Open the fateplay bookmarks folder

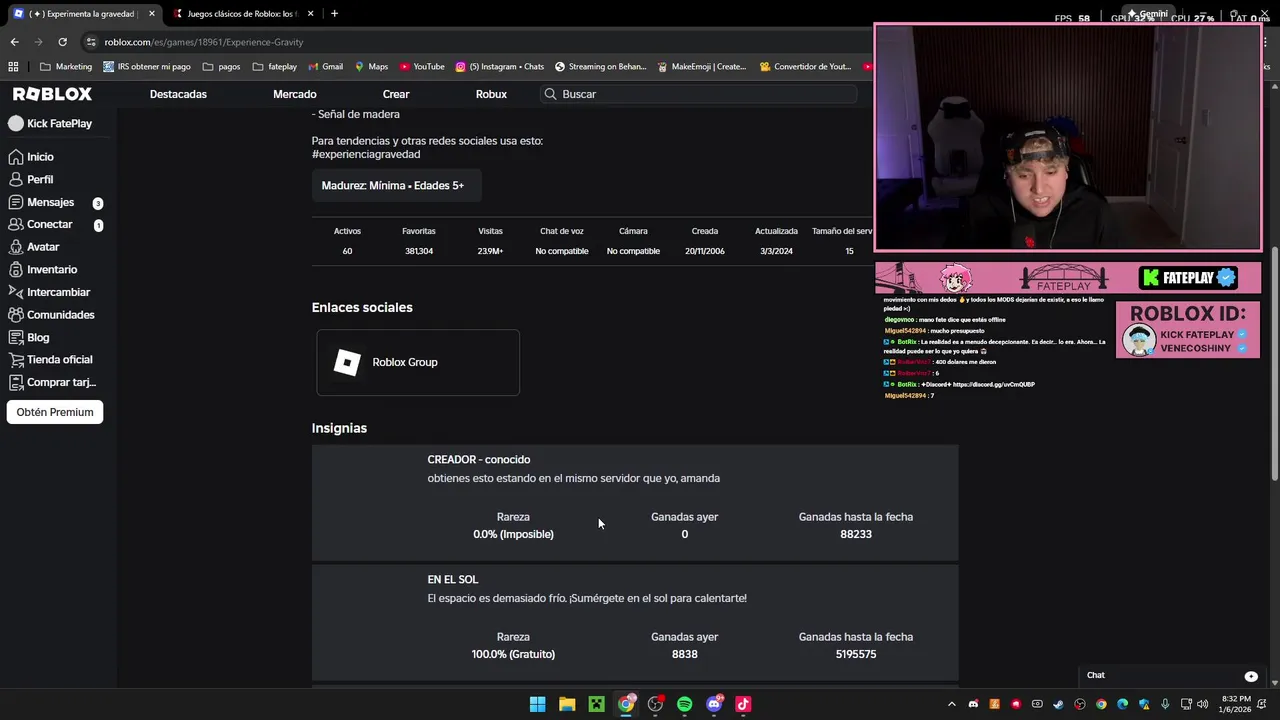(275, 67)
